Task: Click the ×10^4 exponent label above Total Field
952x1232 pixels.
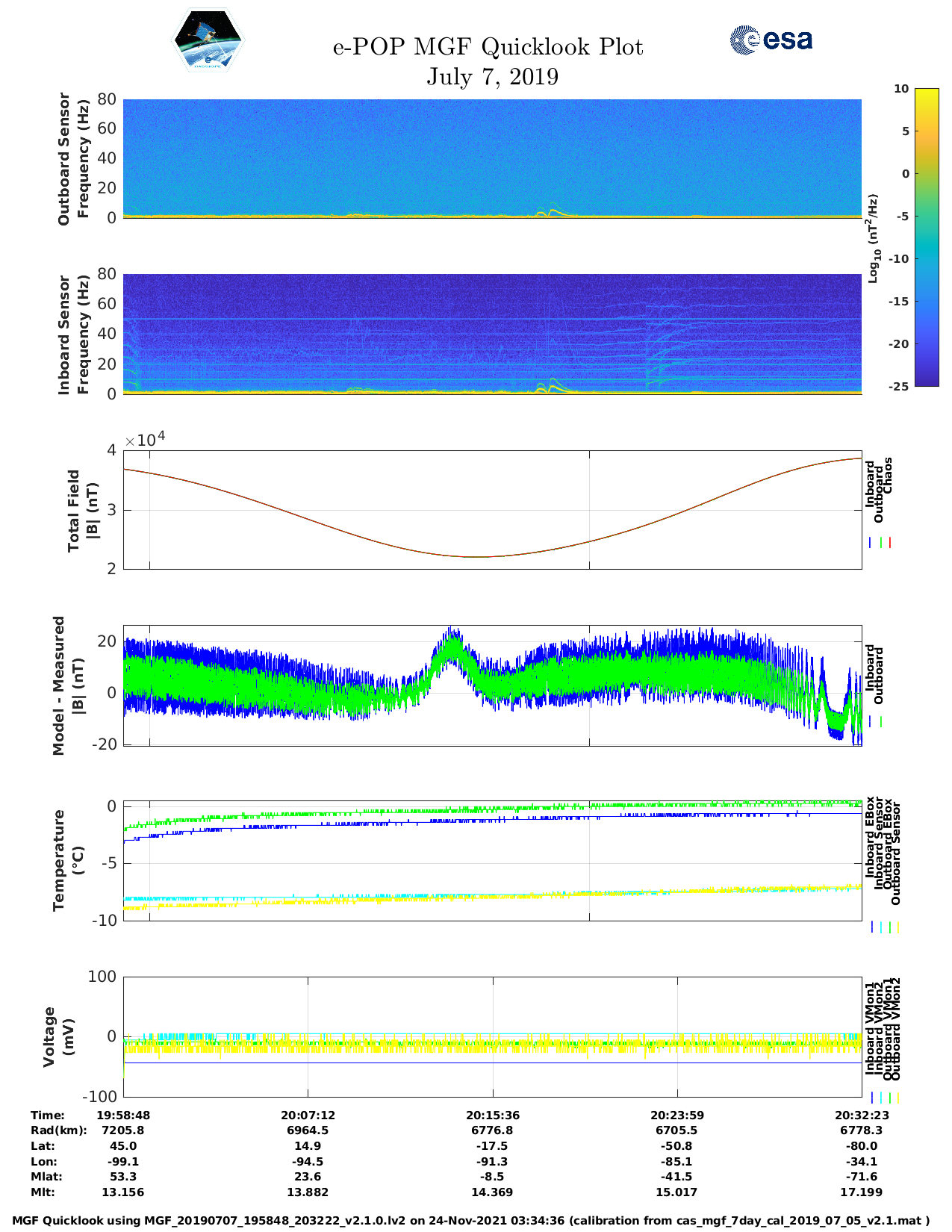Action: coord(144,440)
